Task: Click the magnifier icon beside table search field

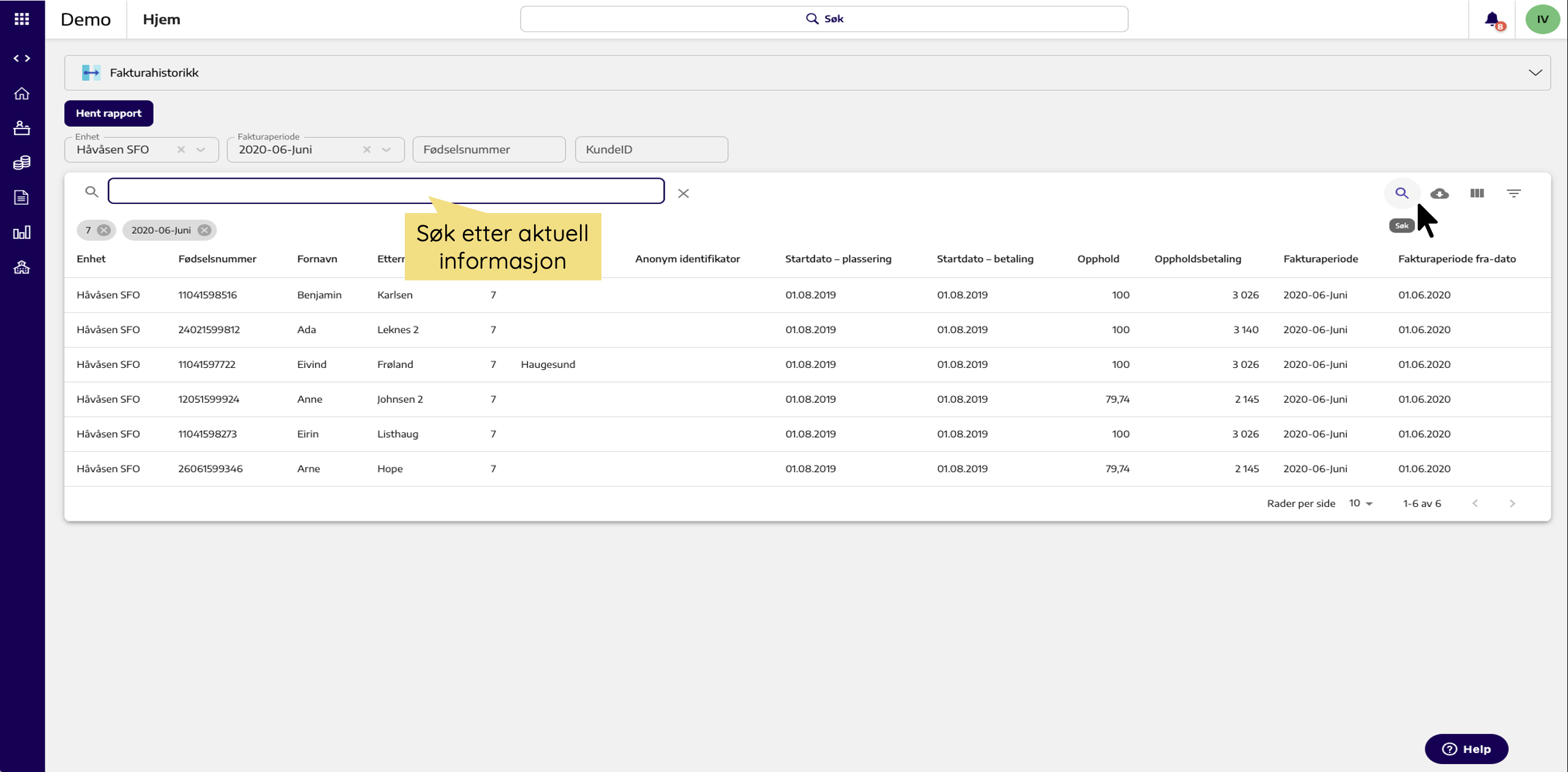Action: point(92,192)
